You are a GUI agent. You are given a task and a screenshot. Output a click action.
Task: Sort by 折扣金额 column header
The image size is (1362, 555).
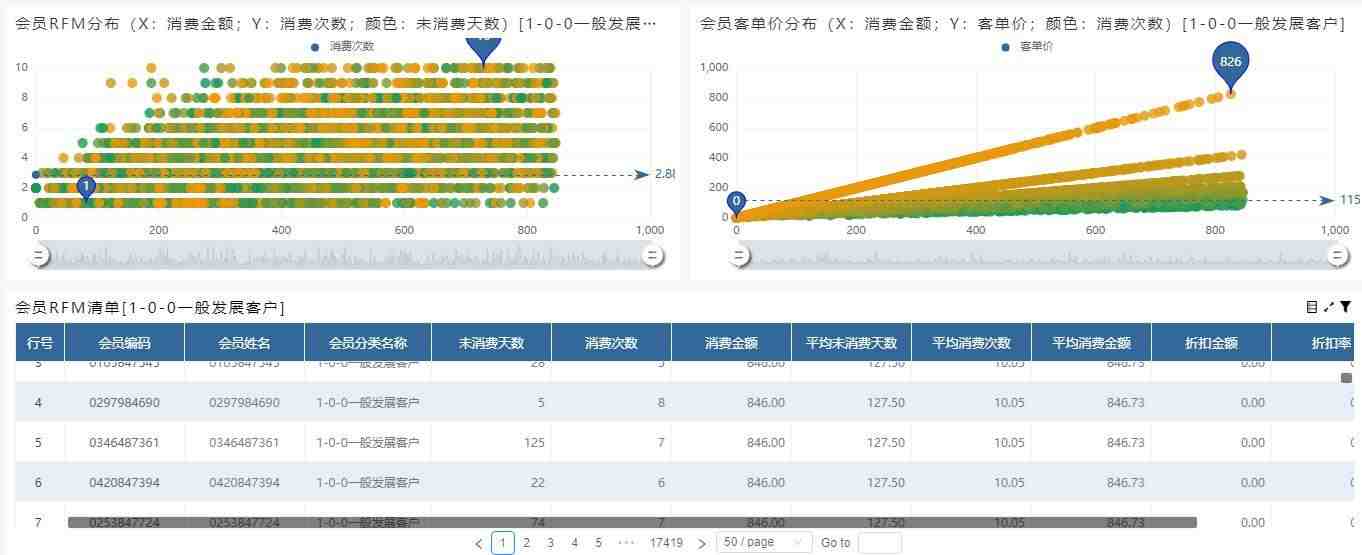point(1212,343)
